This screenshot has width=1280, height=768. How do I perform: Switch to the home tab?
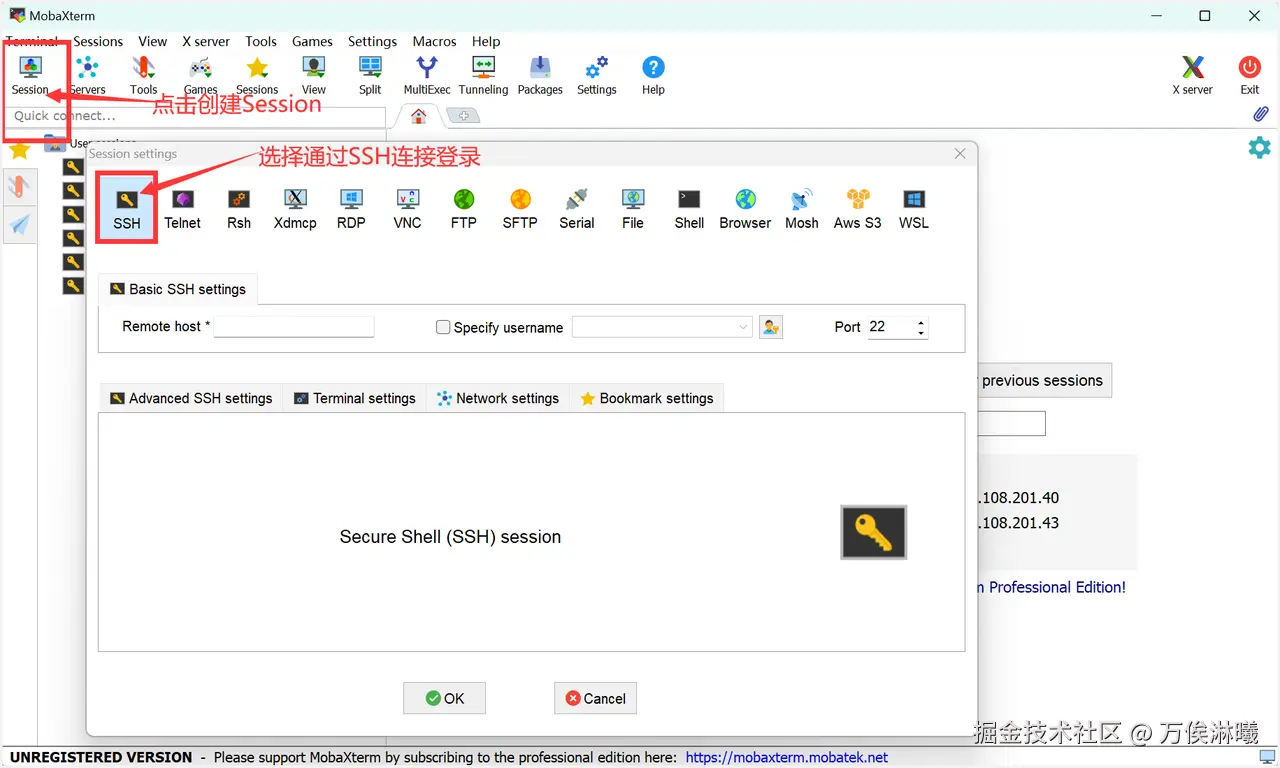pos(419,116)
